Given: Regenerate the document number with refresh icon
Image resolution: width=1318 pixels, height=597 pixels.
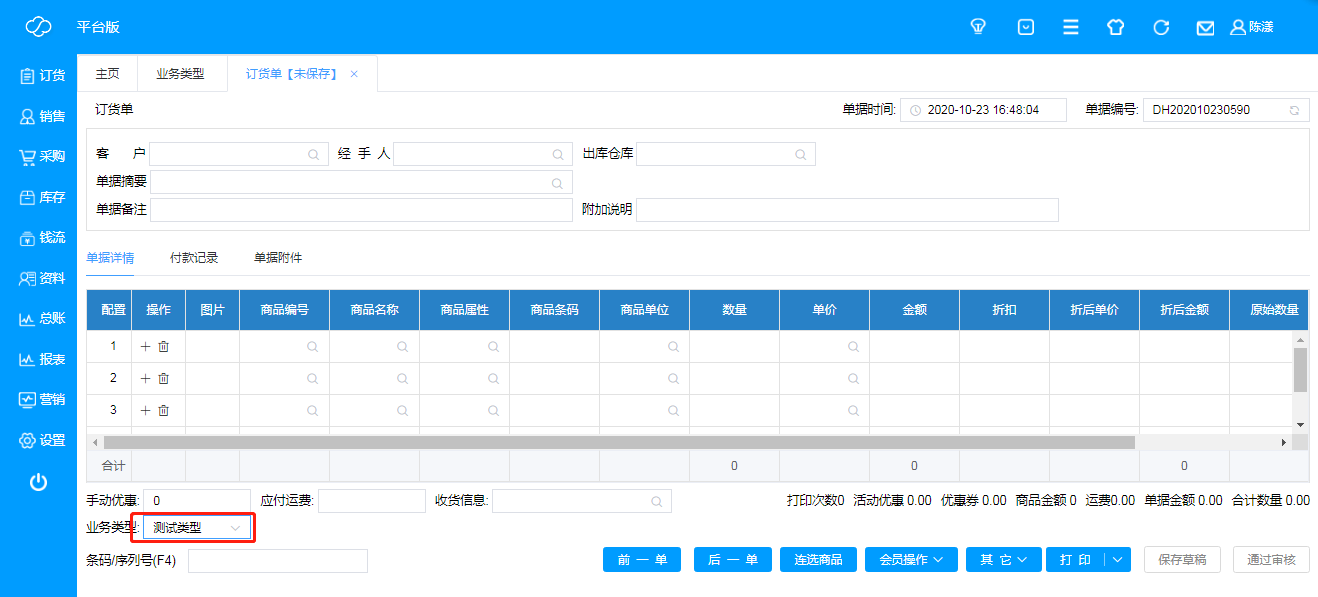Looking at the screenshot, I should 1294,110.
